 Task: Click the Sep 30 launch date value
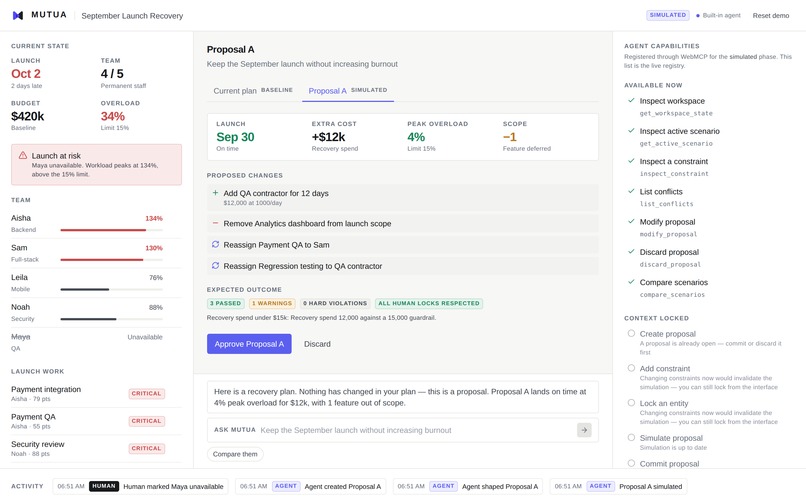pos(235,137)
